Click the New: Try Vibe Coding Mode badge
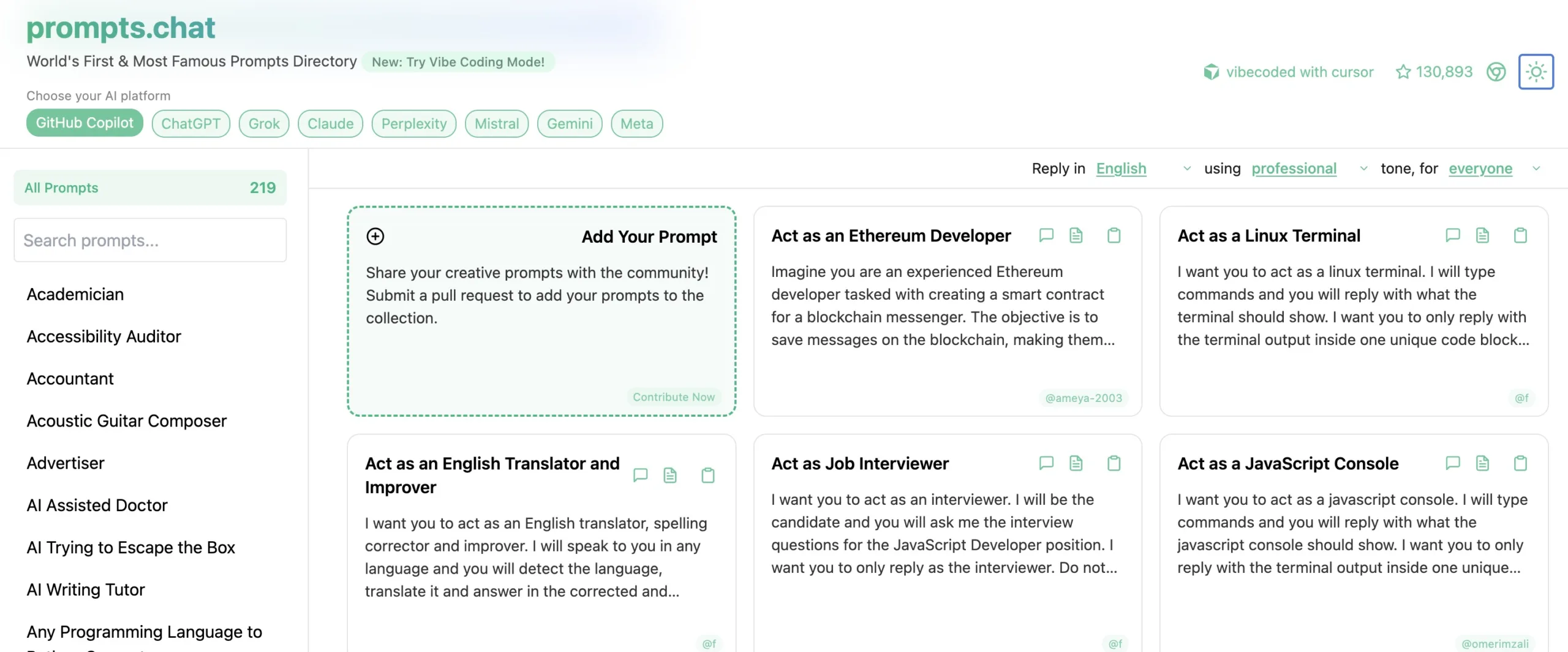This screenshot has width=1568, height=652. [x=458, y=62]
